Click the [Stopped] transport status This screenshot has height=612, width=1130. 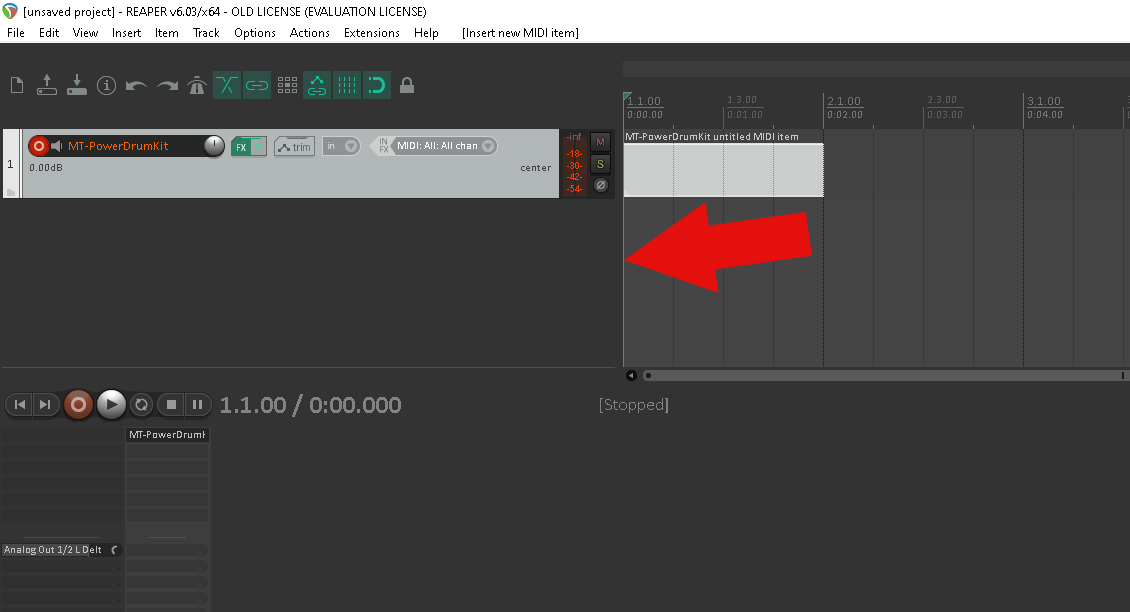click(633, 405)
